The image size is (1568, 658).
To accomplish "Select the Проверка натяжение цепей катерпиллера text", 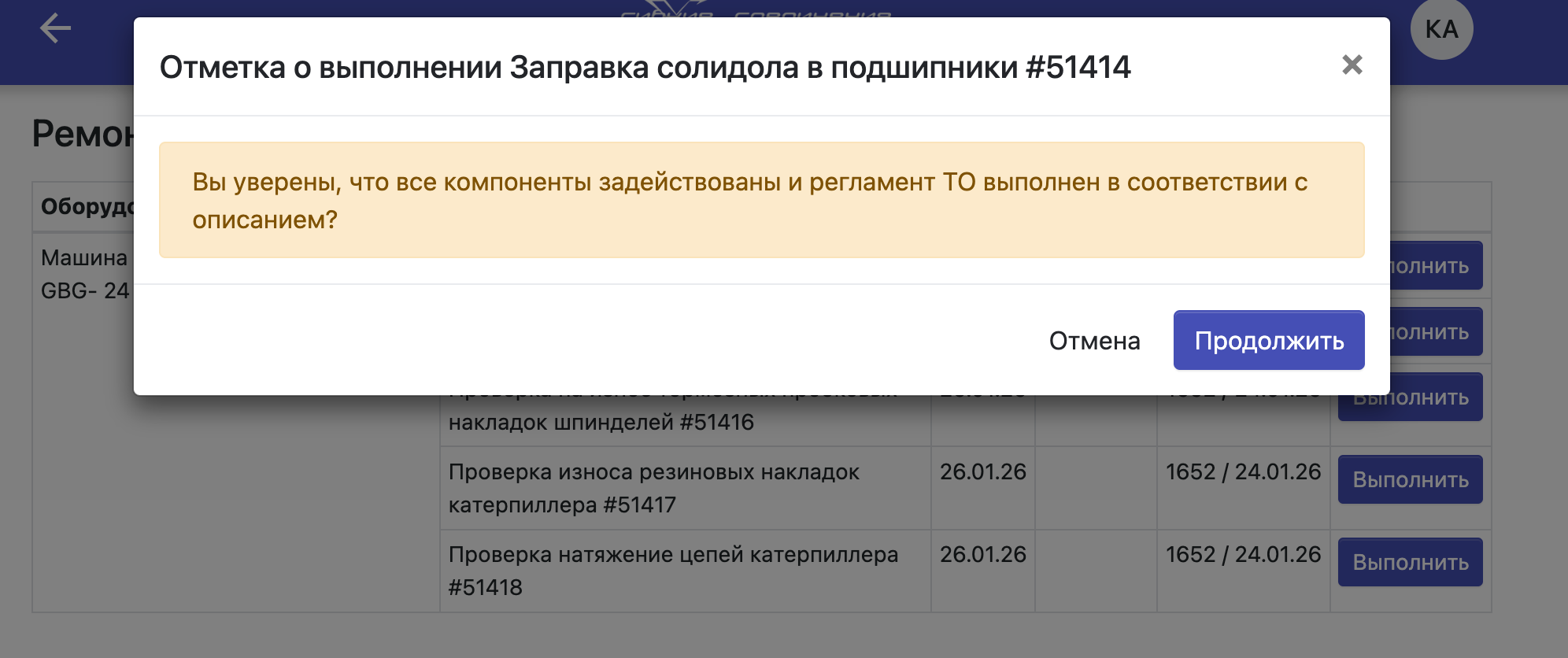I will coord(673,555).
